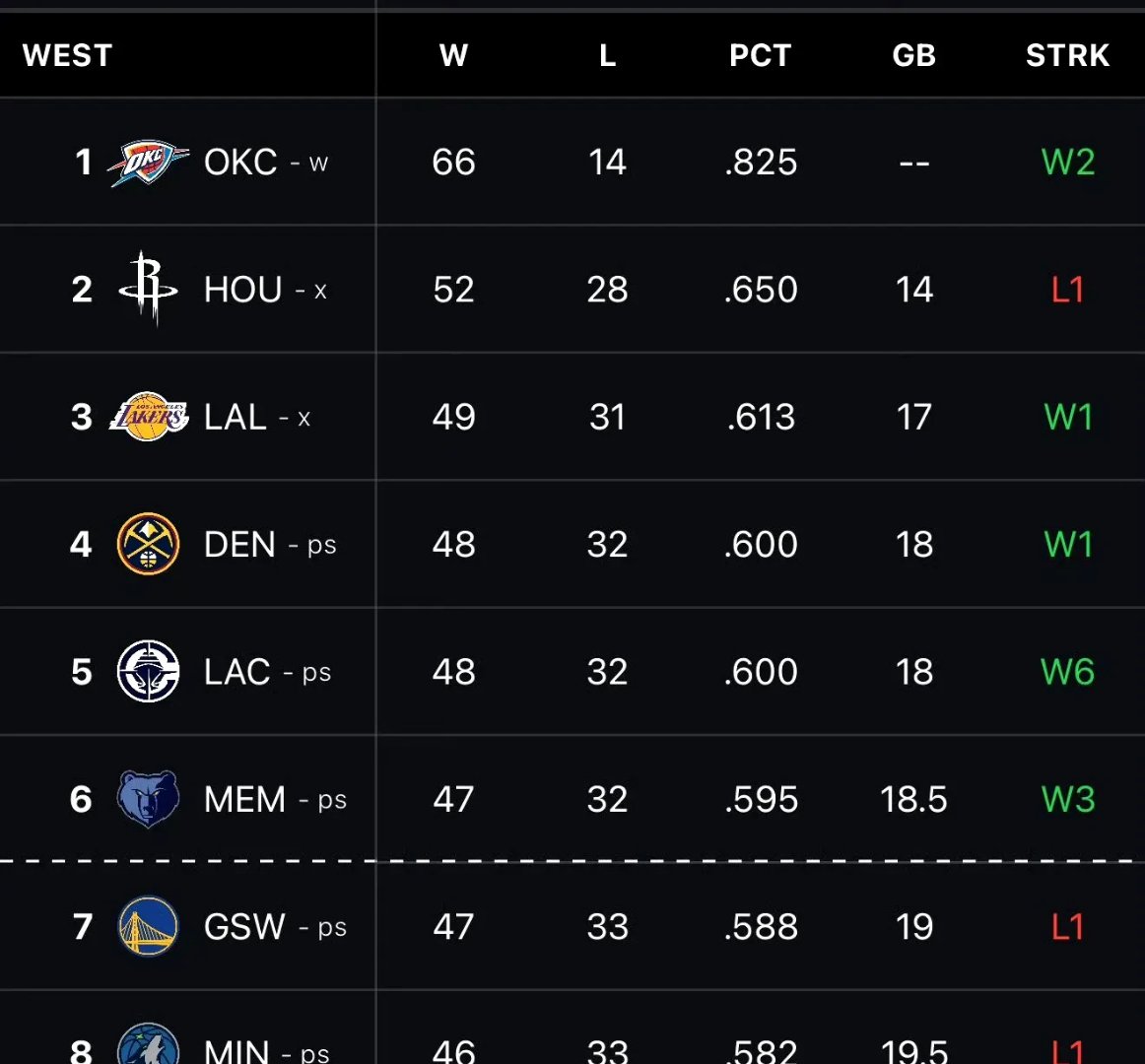Open the DEN team page link
The height and width of the screenshot is (1064, 1145).
[x=239, y=544]
